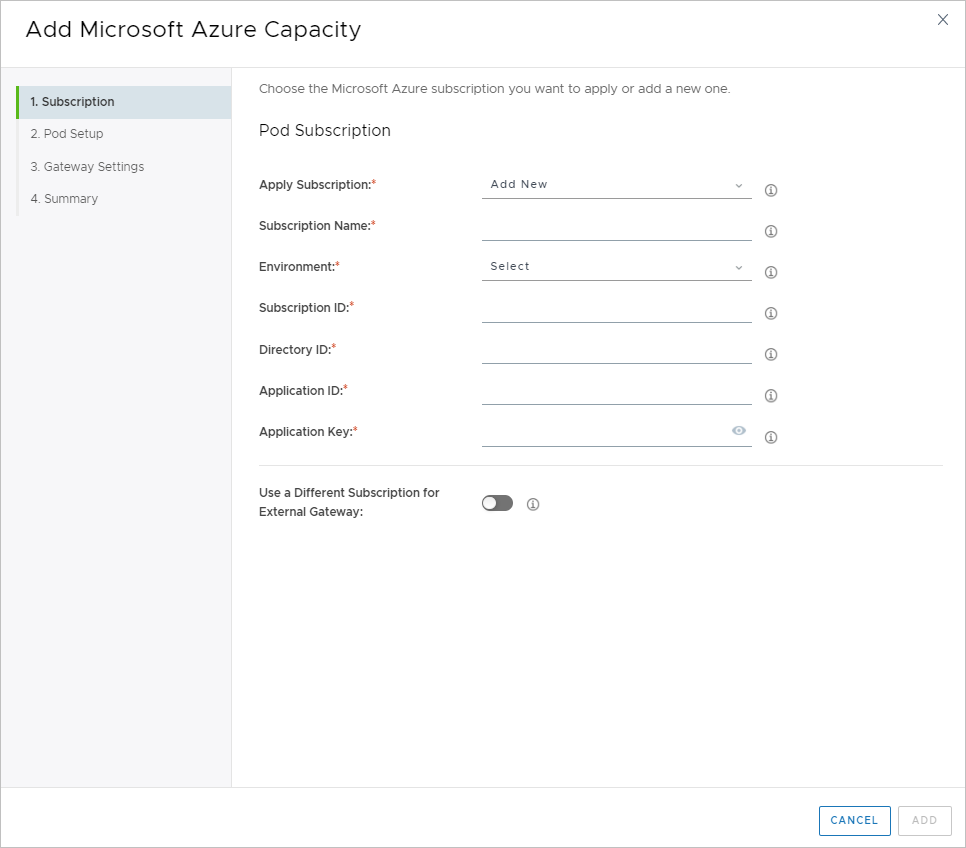Click info icon next to Apply Subscription
The height and width of the screenshot is (848, 966).
[x=771, y=190]
